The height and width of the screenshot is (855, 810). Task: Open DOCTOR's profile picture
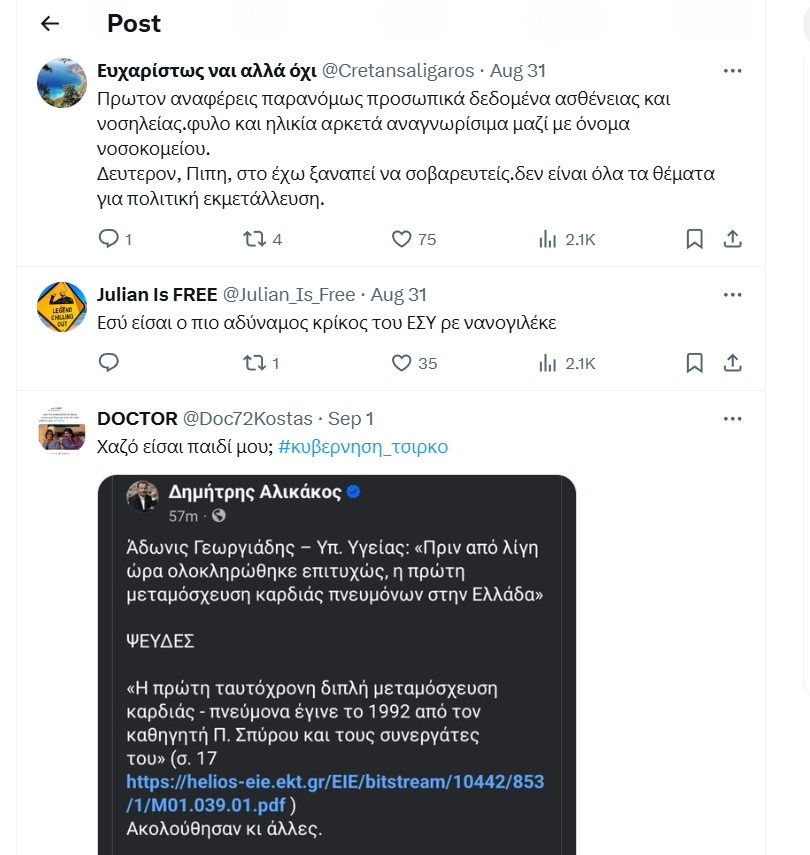(x=62, y=431)
